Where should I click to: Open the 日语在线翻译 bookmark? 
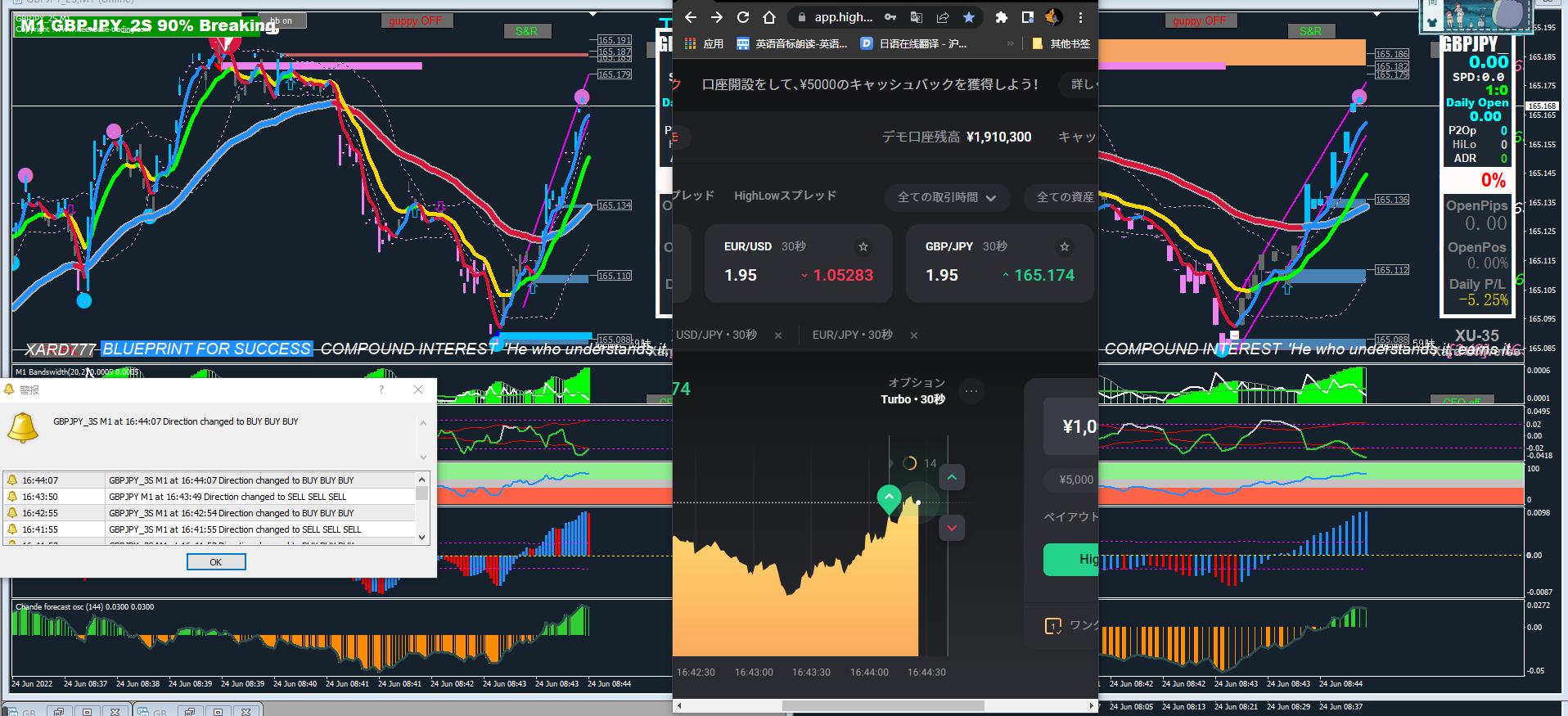pyautogui.click(x=914, y=43)
